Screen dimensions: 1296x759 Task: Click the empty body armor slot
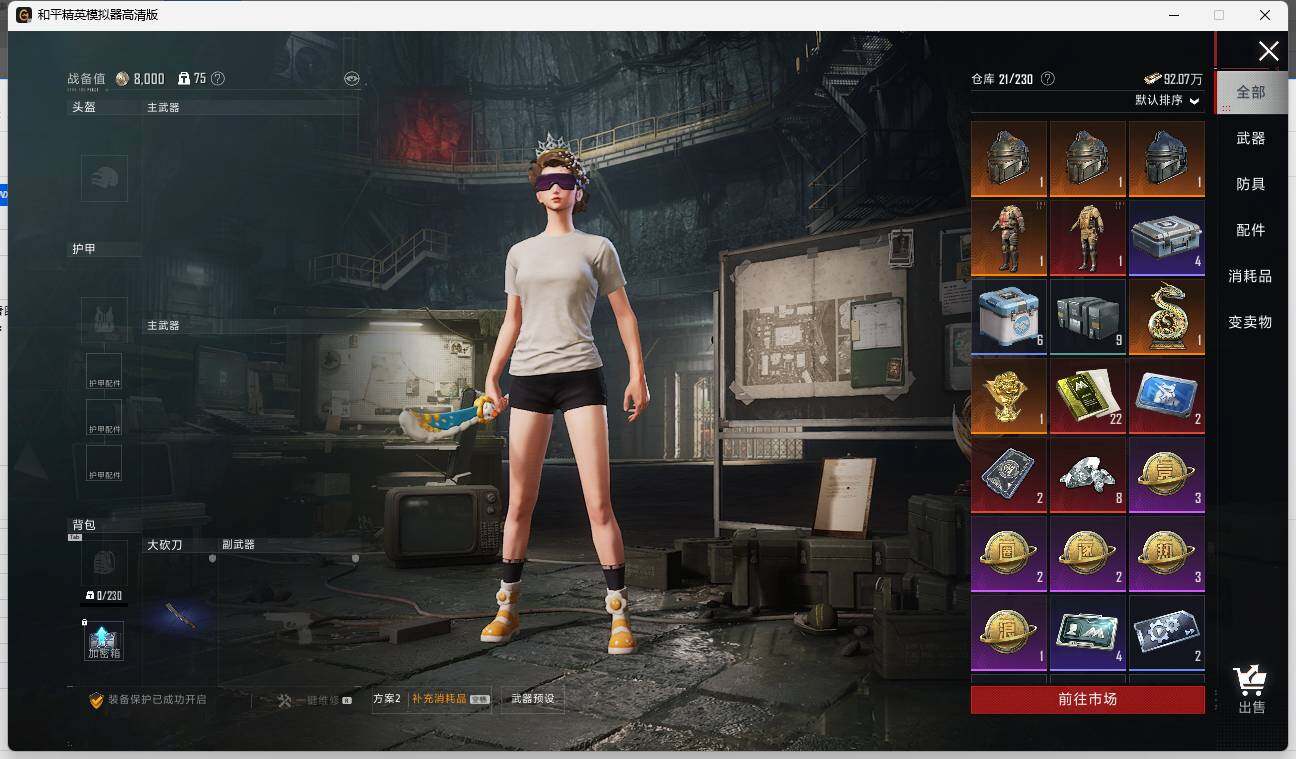pyautogui.click(x=104, y=320)
